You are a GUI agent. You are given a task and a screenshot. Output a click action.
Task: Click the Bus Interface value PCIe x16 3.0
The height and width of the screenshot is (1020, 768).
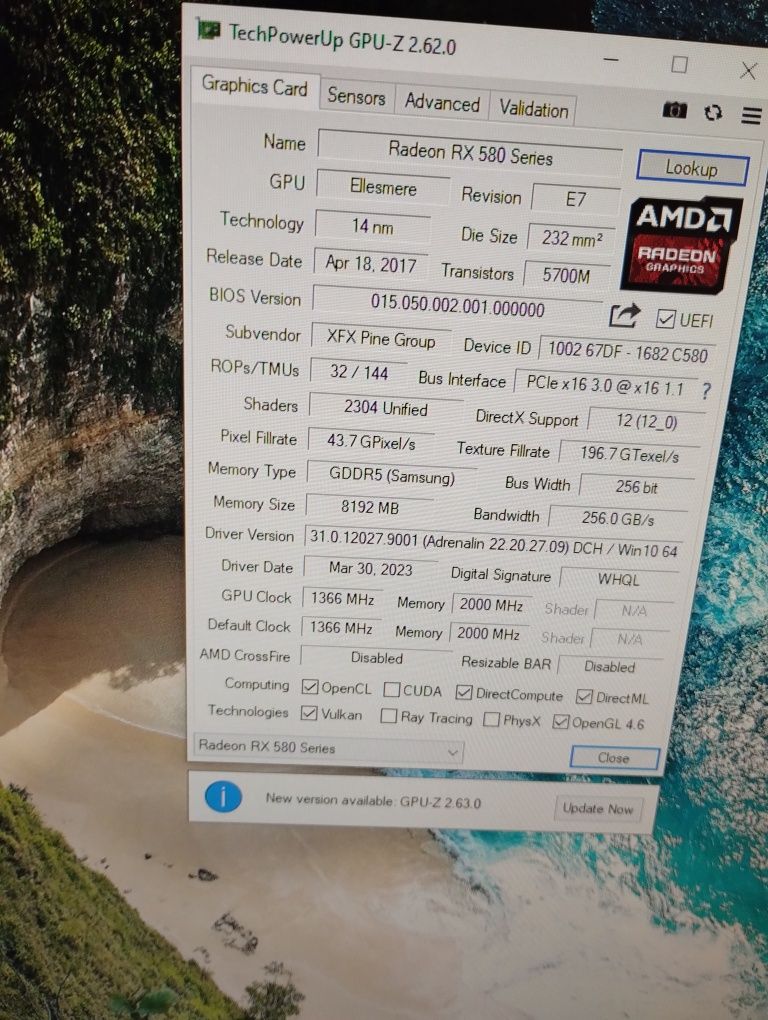605,386
